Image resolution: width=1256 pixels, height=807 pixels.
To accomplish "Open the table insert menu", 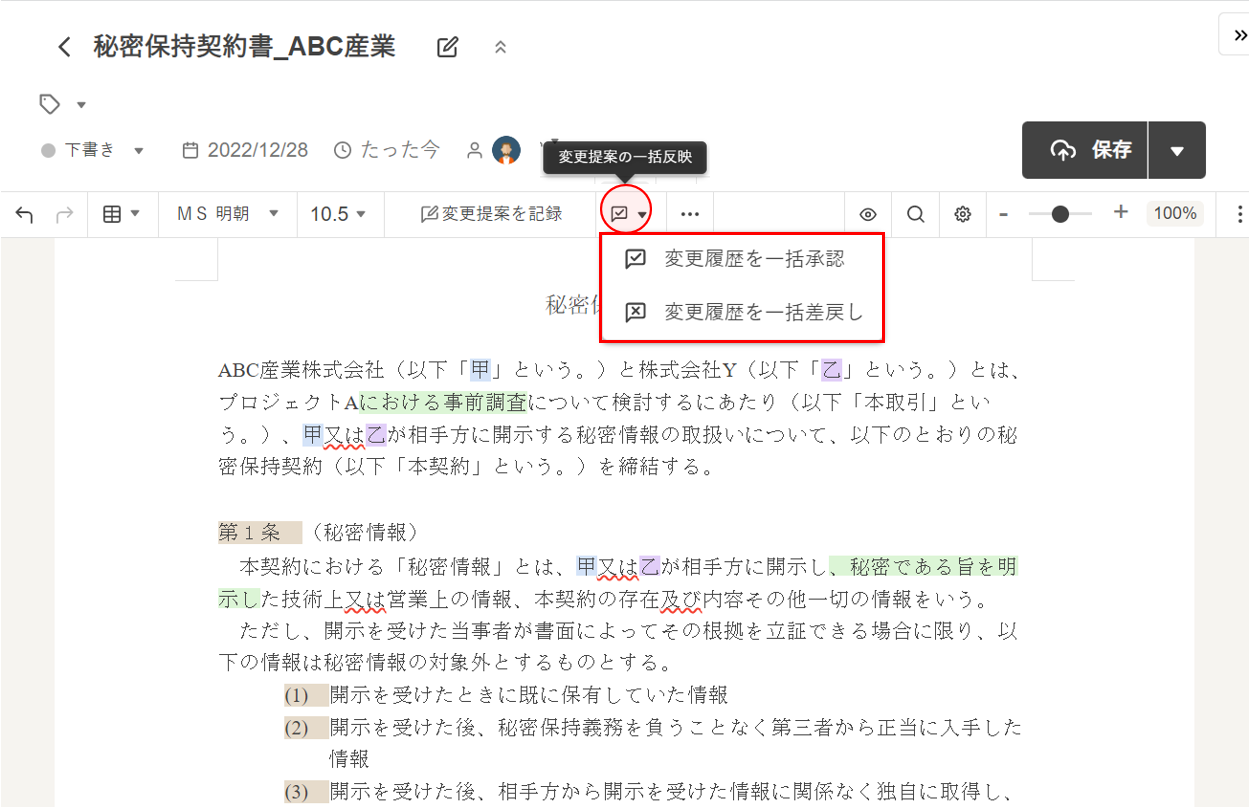I will (122, 214).
